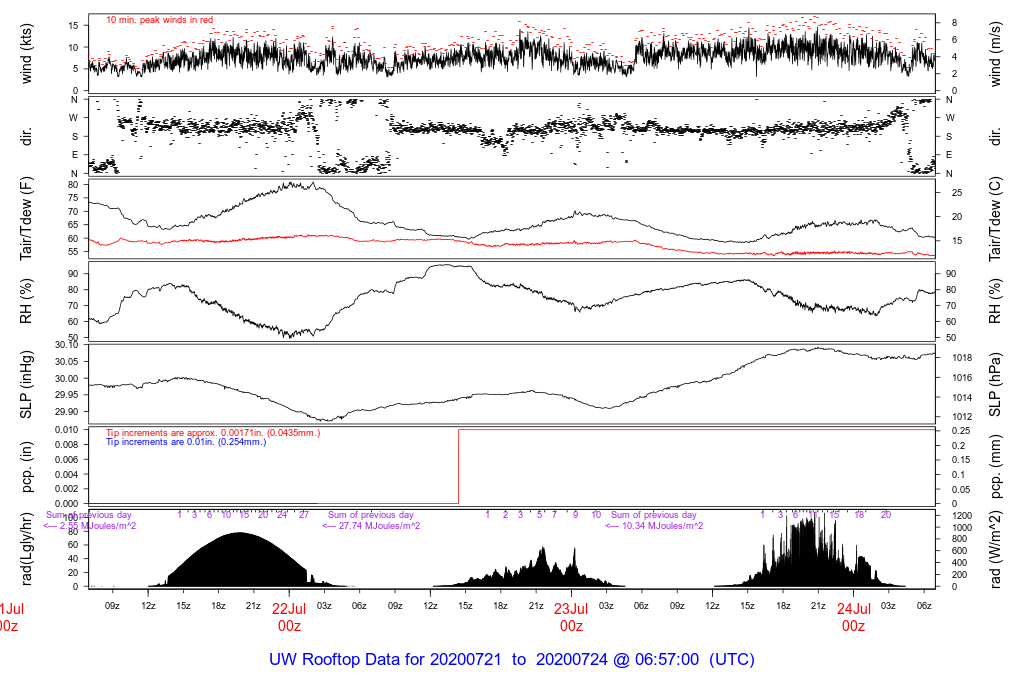Click the "29.90" tick on the SLP axis
Screen dimensions: 1024x700
(67, 412)
